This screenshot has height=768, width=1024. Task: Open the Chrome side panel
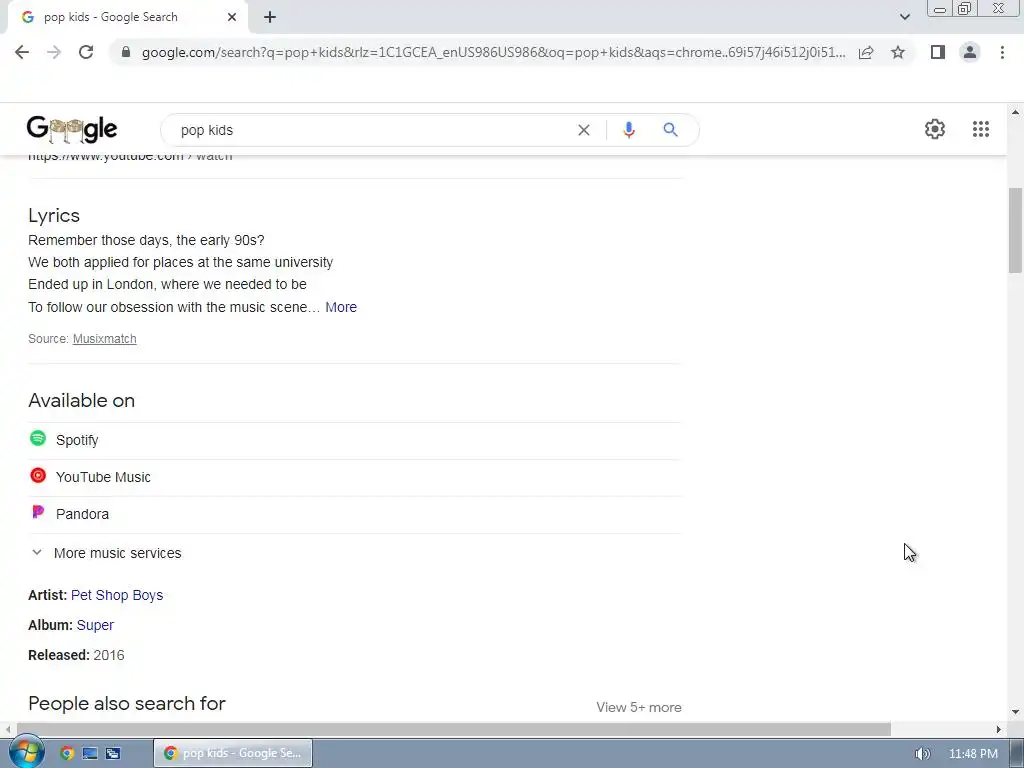[x=938, y=52]
